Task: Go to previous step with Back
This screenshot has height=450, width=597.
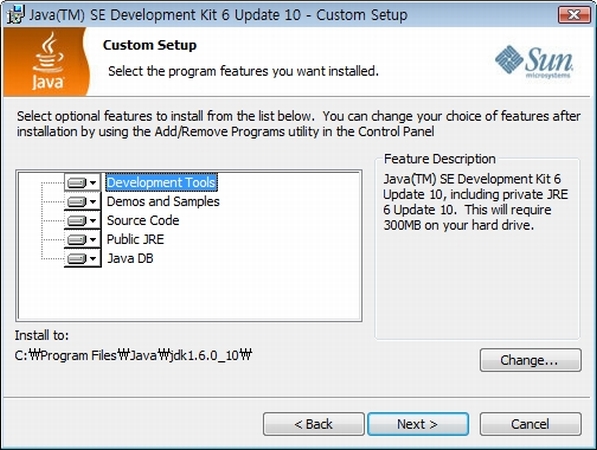Action: pyautogui.click(x=313, y=424)
